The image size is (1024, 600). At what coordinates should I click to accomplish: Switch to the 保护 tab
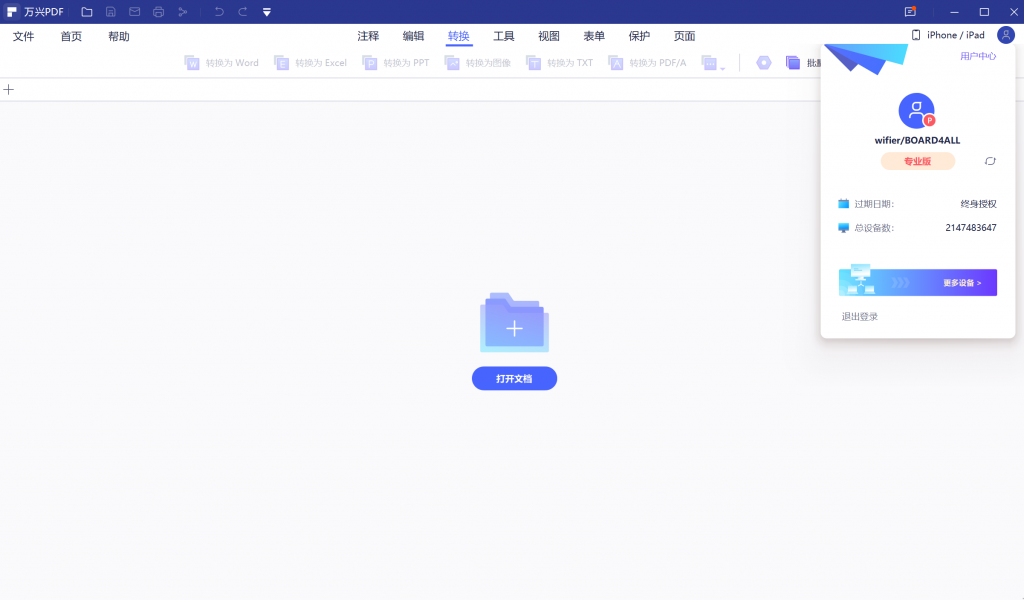[639, 36]
